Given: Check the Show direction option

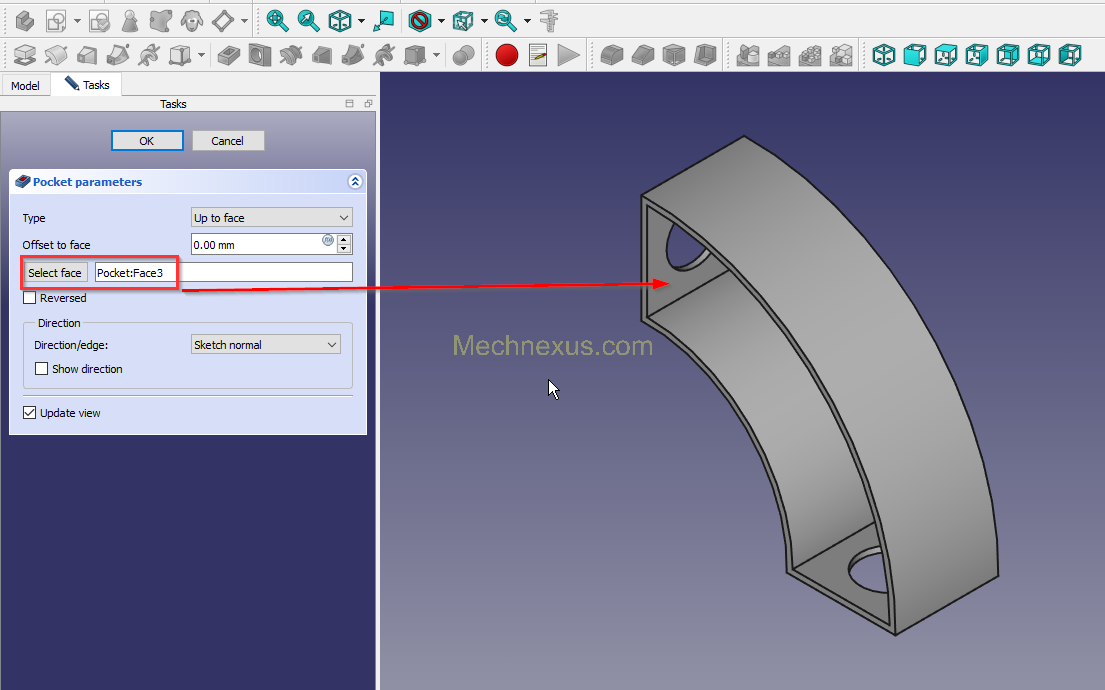Looking at the screenshot, I should (42, 369).
